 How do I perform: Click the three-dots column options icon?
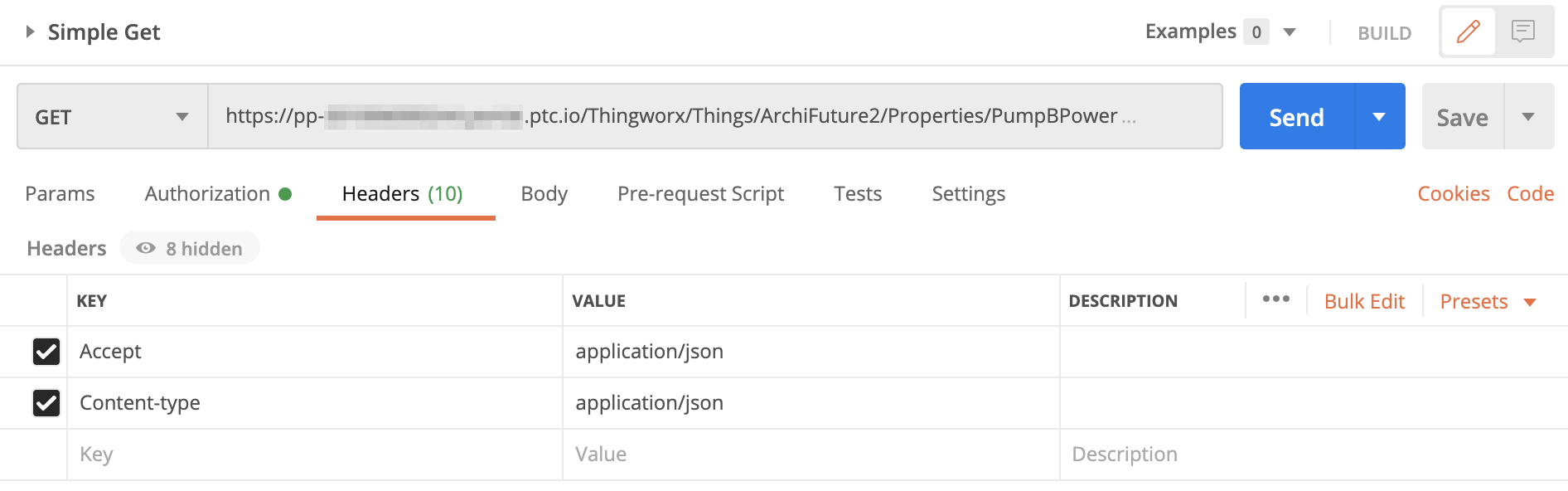(1275, 299)
